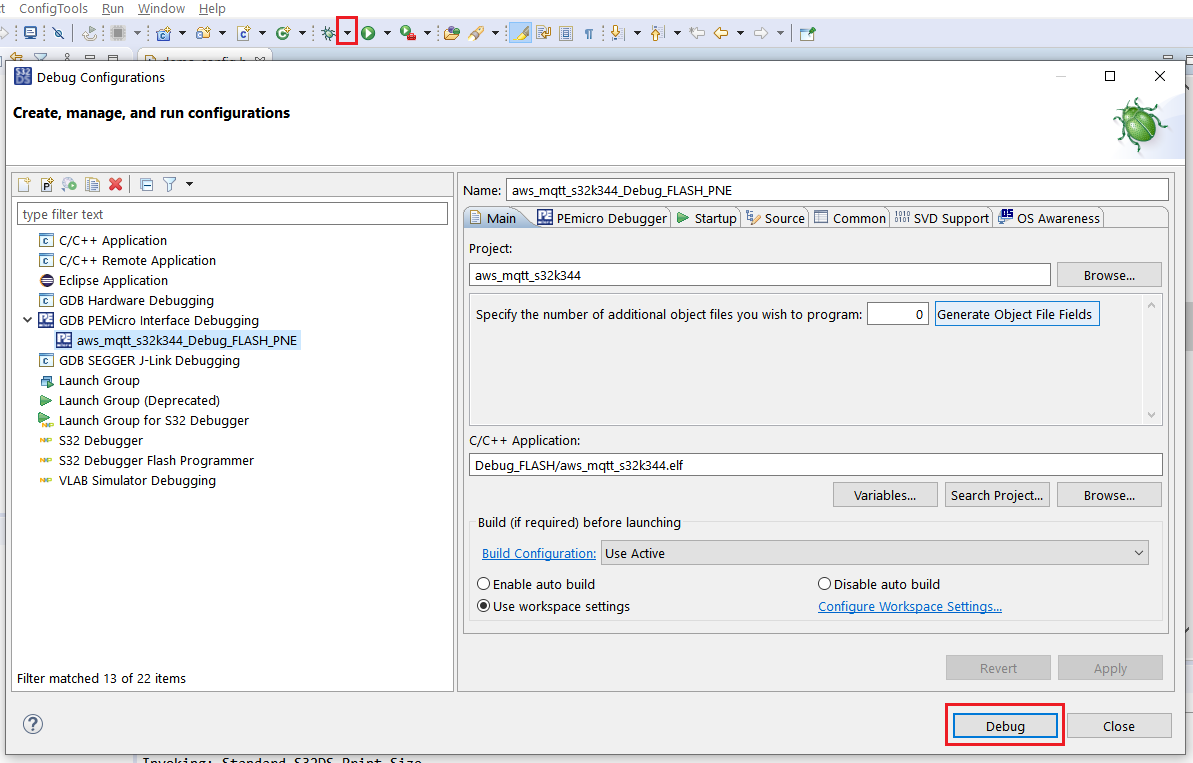Delete selected launch configuration with red X
The image size is (1193, 763).
click(116, 184)
